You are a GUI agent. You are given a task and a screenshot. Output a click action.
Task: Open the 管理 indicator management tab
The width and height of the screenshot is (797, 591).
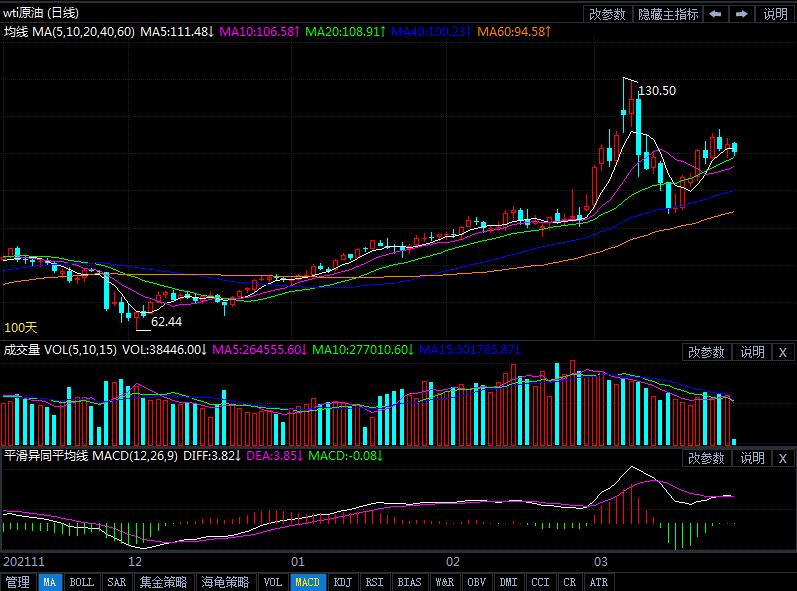[x=18, y=582]
